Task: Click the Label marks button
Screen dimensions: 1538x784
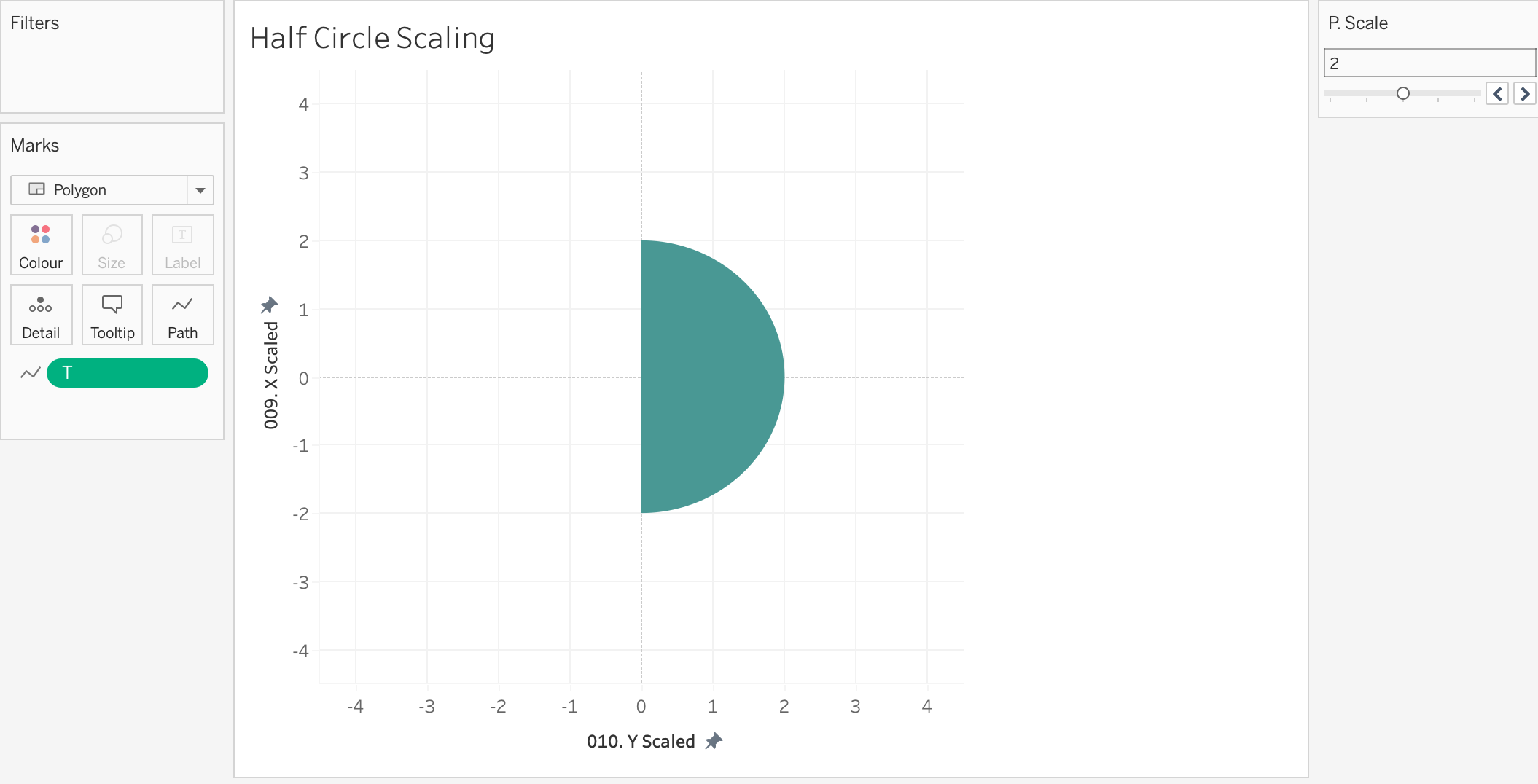Action: pyautogui.click(x=182, y=245)
